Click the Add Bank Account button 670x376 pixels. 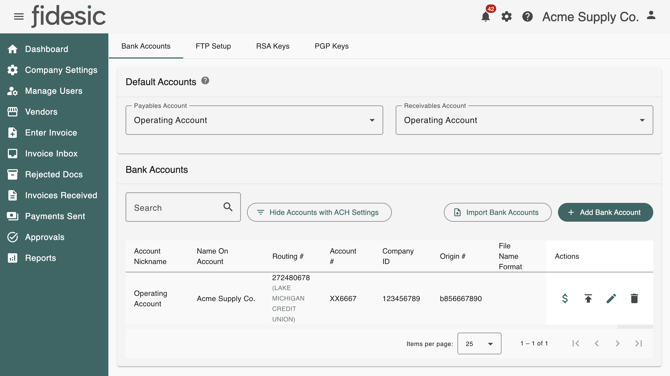(x=605, y=212)
